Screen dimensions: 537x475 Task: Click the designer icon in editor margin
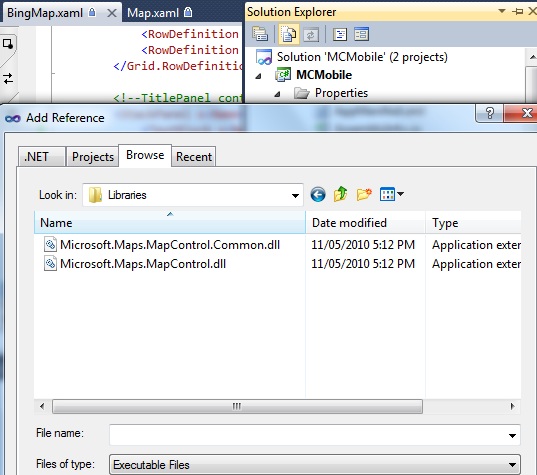pyautogui.click(x=8, y=44)
